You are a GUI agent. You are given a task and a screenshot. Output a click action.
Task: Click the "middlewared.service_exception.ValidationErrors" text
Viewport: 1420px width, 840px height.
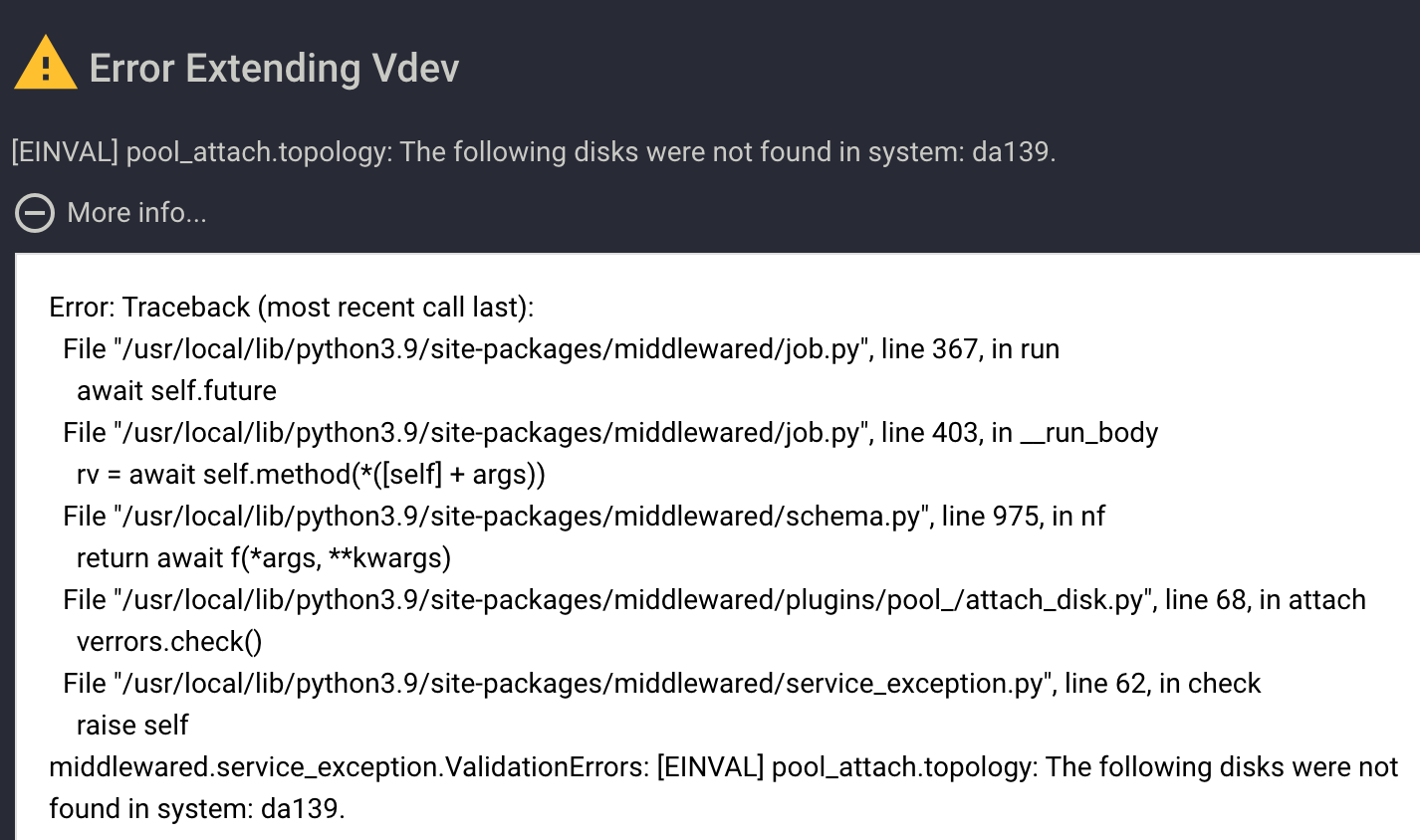tap(349, 767)
